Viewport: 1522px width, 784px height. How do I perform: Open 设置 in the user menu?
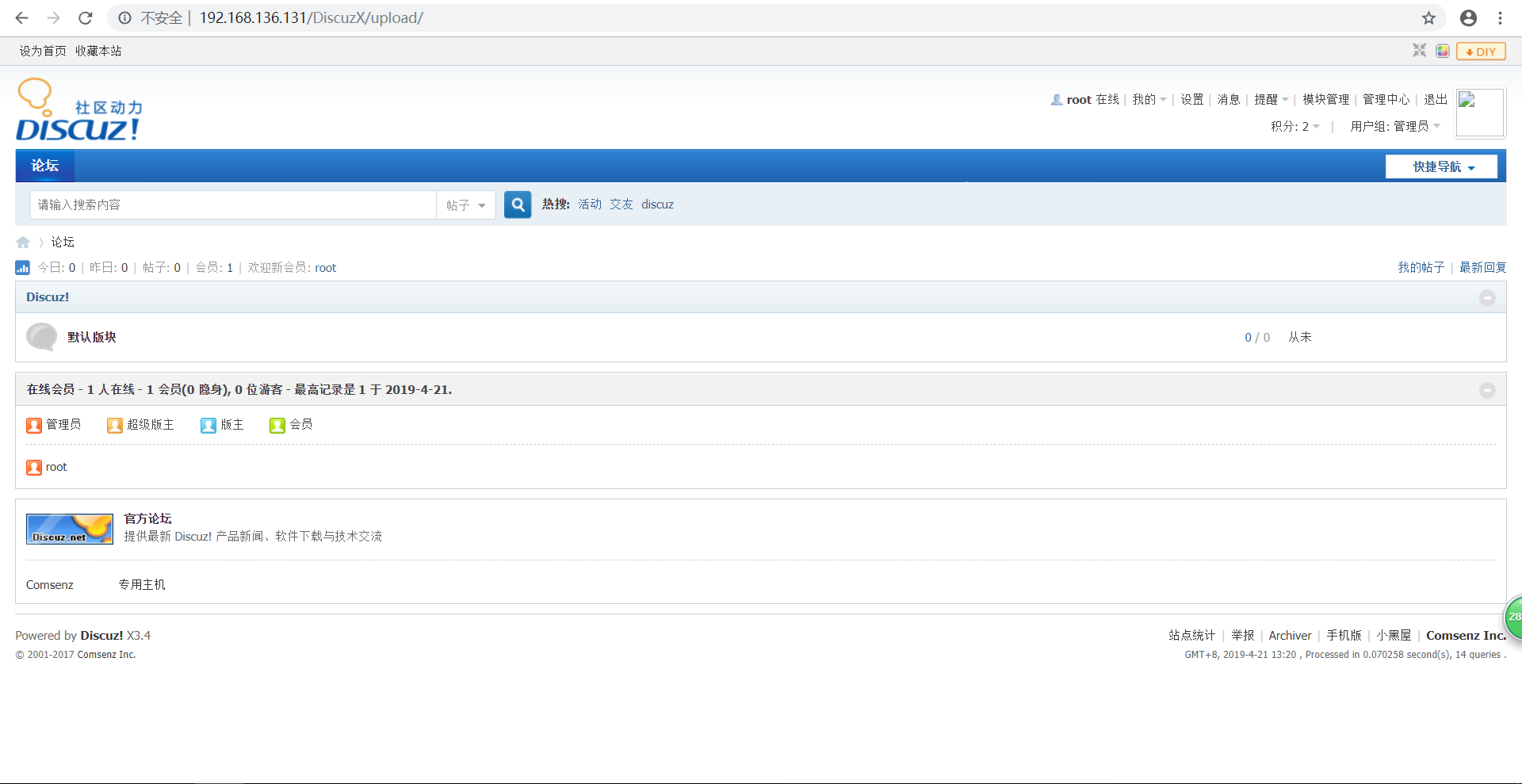tap(1191, 99)
